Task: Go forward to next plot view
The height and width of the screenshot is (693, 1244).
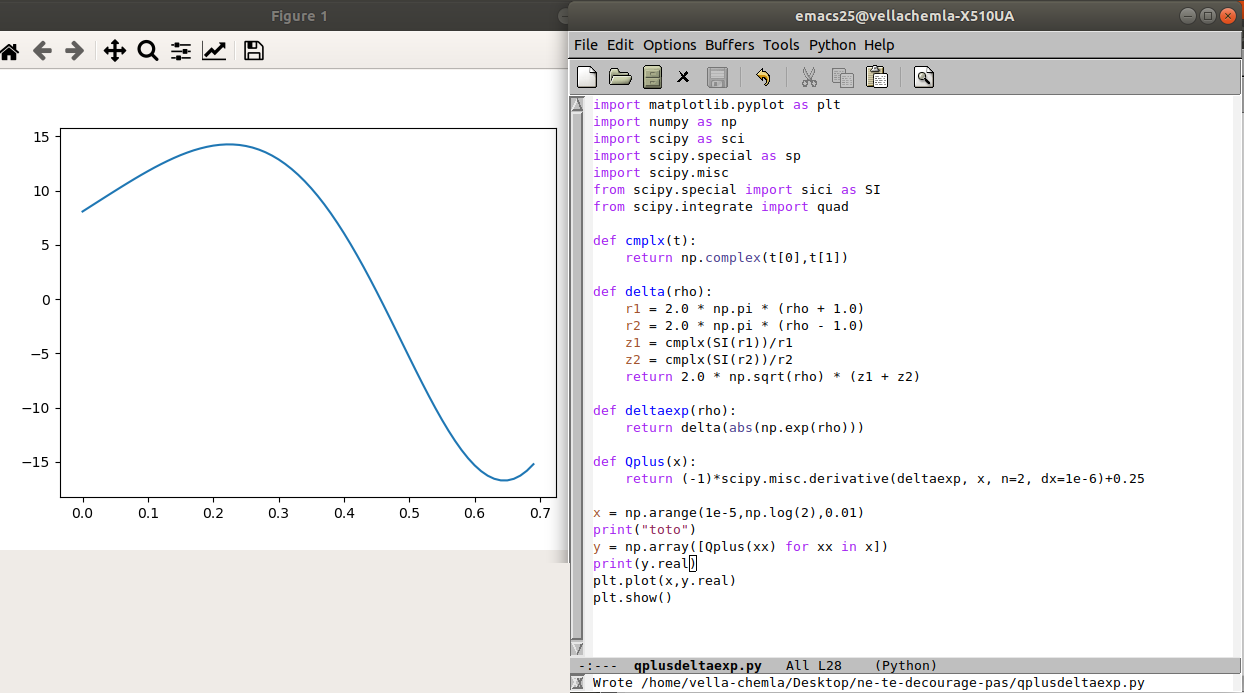Action: (74, 51)
